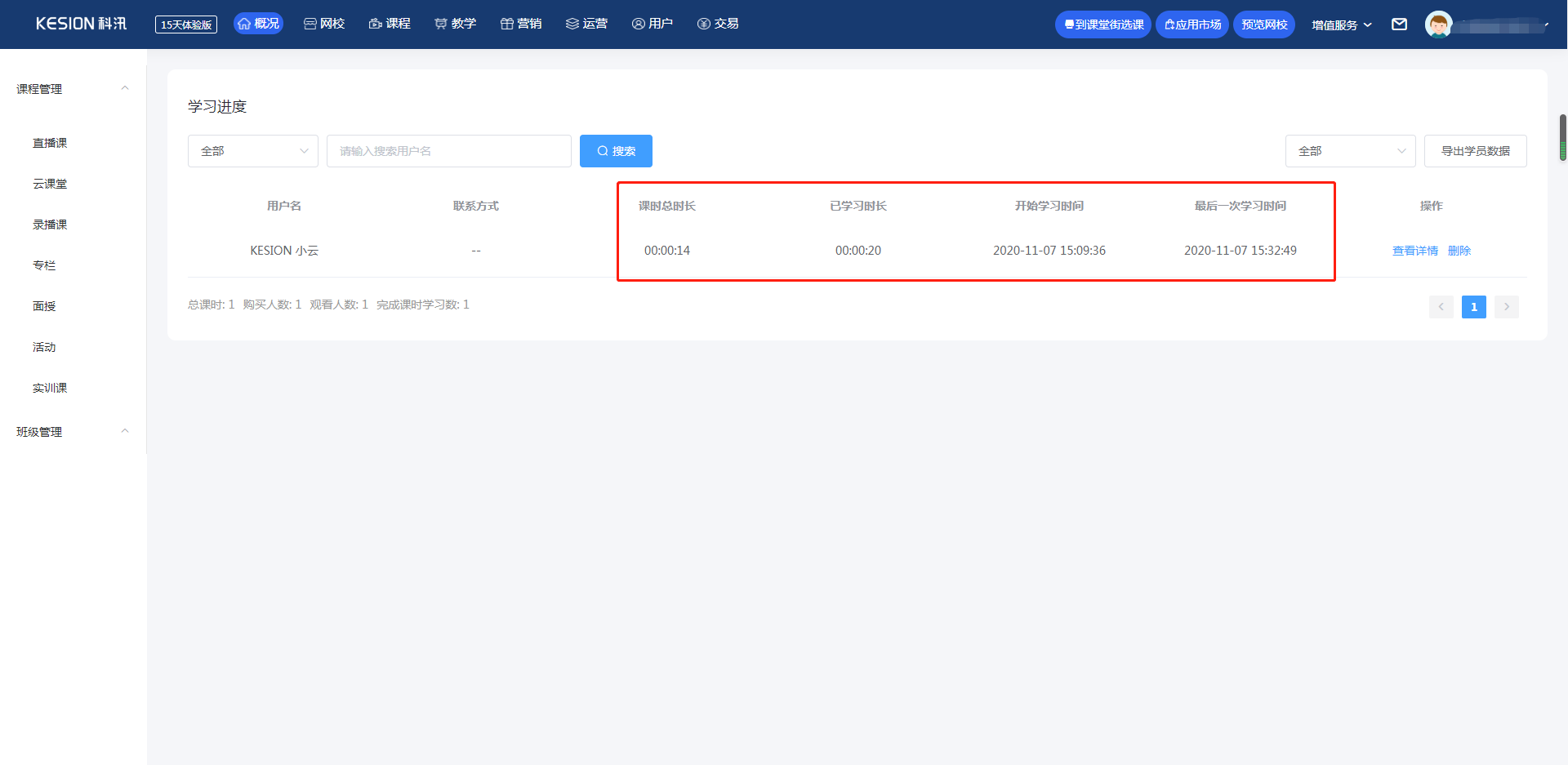Click 删除 link for KESION 小云
1568x765 pixels.
coord(1459,251)
